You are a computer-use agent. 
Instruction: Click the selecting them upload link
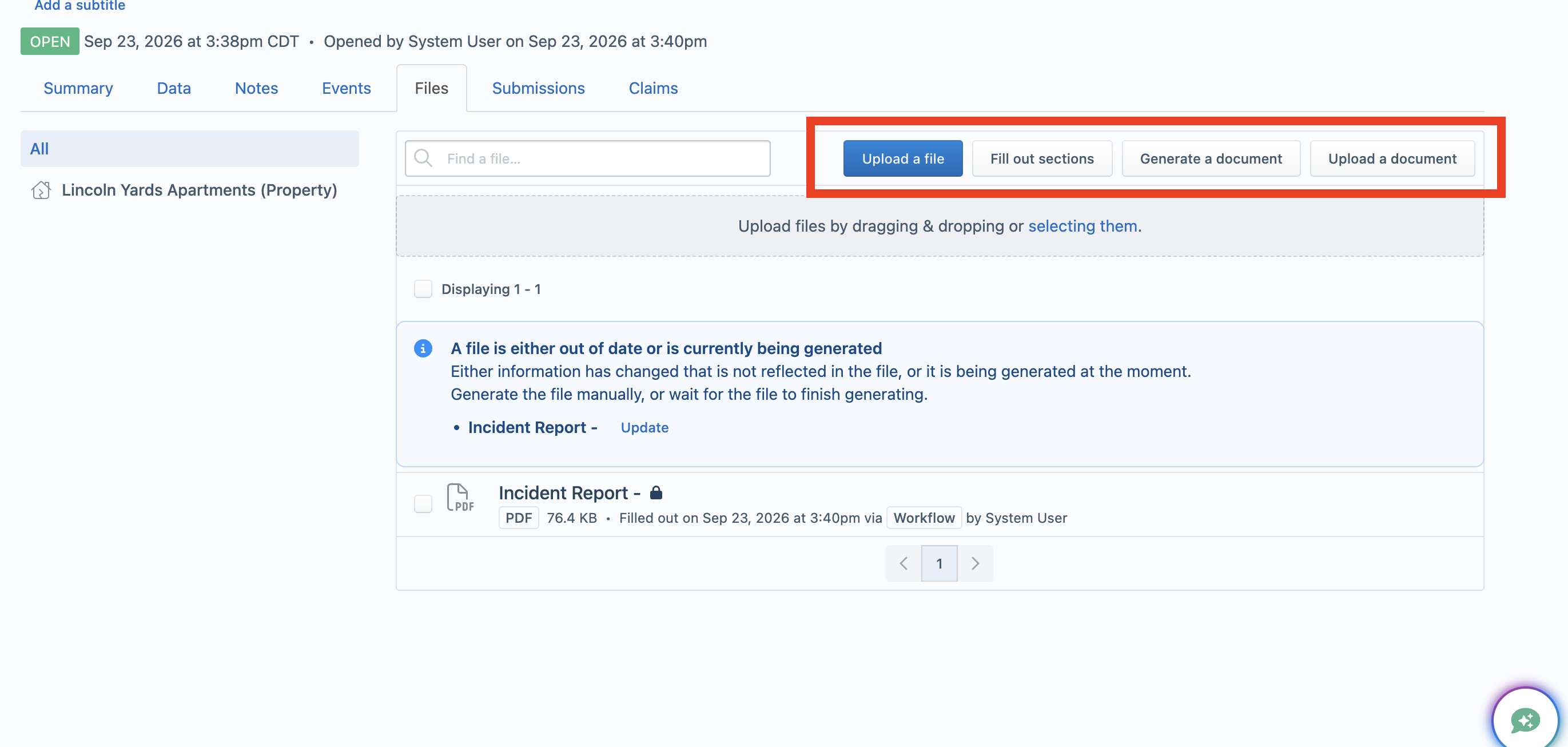click(1083, 226)
